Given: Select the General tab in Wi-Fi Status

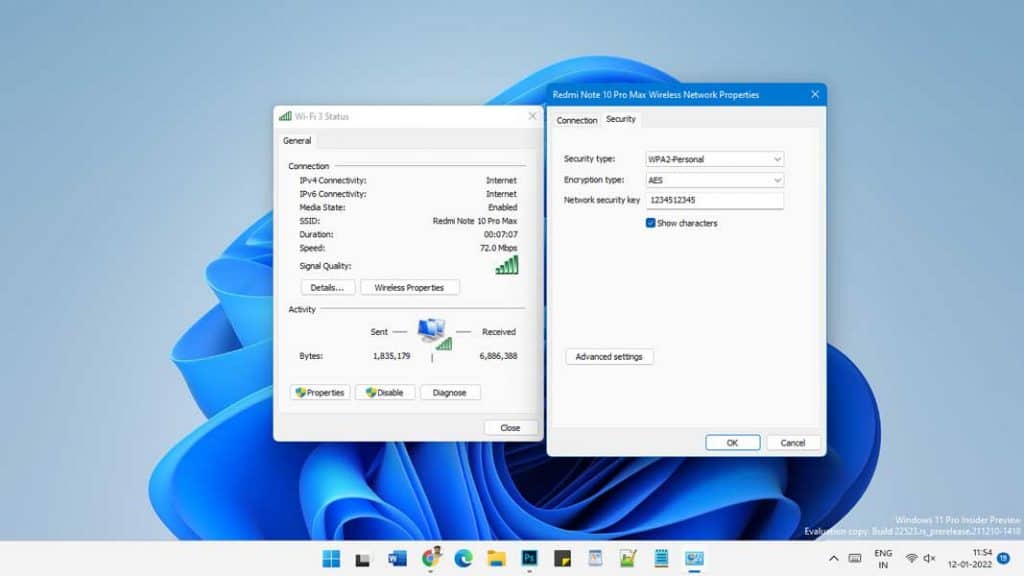Looking at the screenshot, I should (x=296, y=141).
